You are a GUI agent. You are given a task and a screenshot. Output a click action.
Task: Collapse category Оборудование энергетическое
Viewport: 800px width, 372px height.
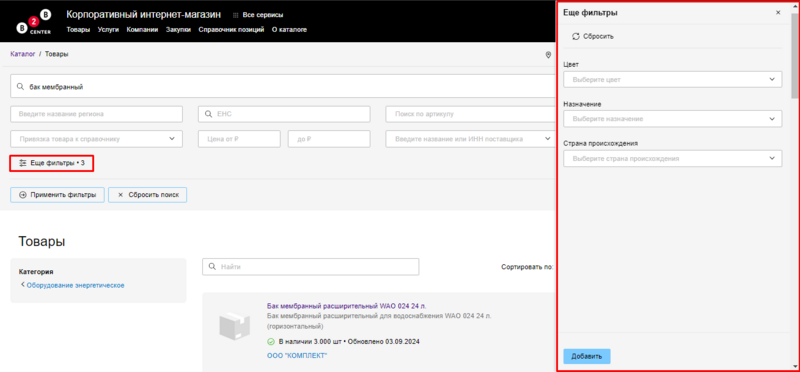pyautogui.click(x=72, y=285)
